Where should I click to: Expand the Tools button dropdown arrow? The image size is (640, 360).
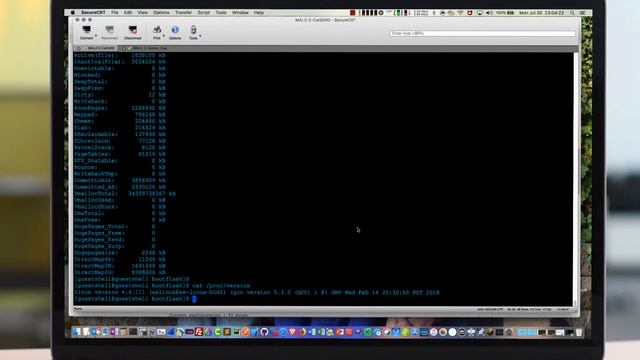(200, 36)
